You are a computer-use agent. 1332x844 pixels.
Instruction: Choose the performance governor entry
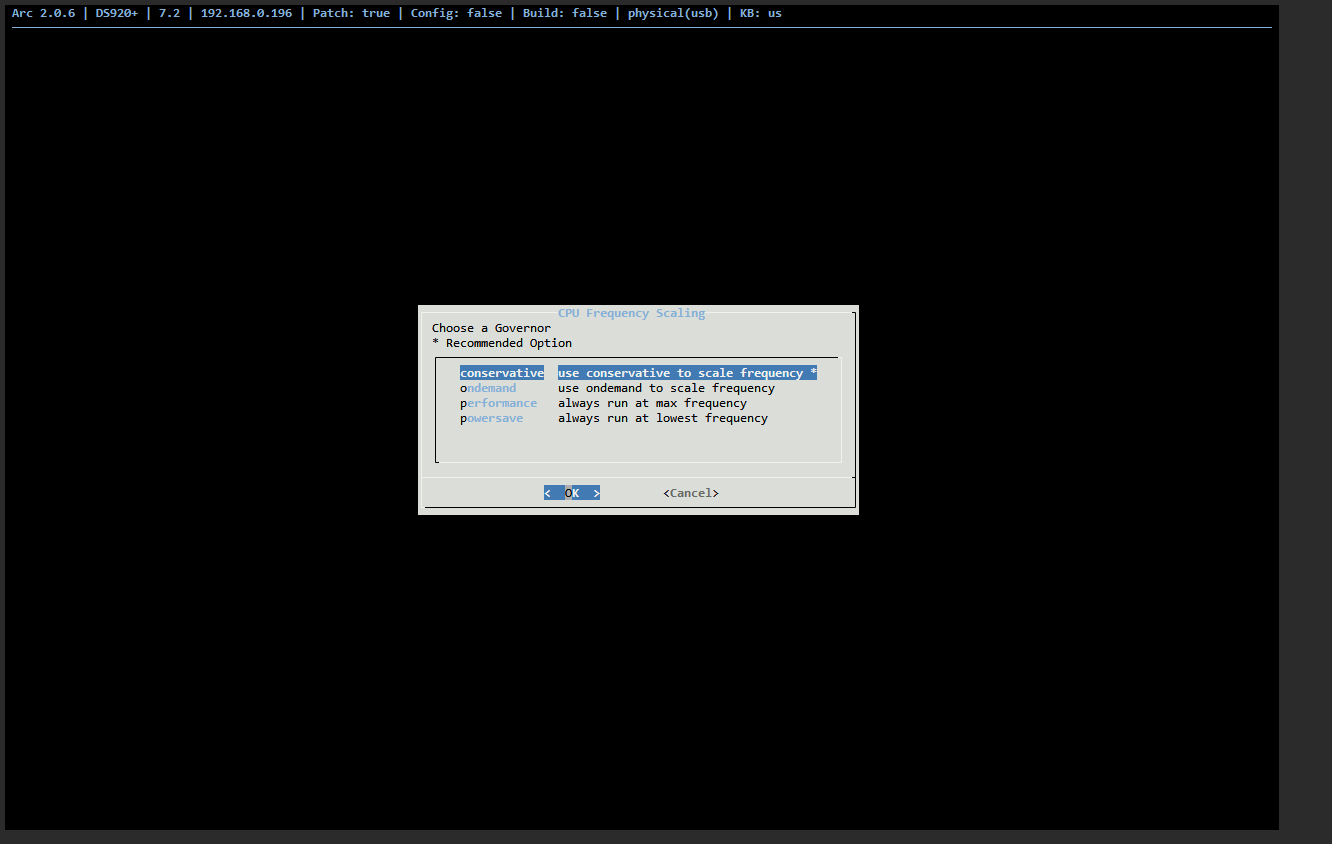(498, 403)
